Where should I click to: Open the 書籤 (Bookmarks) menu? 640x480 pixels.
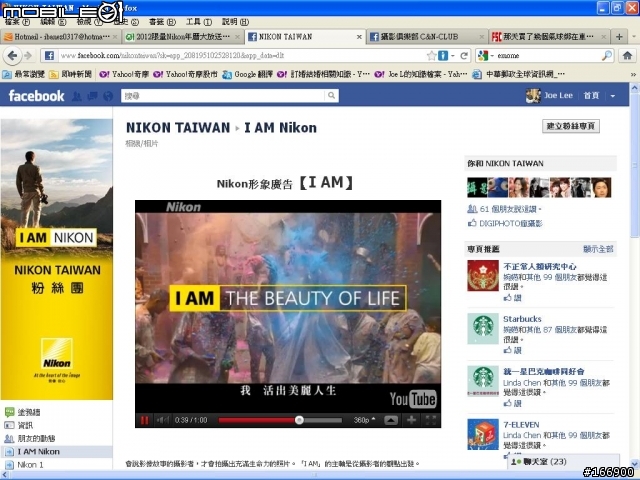tap(162, 22)
